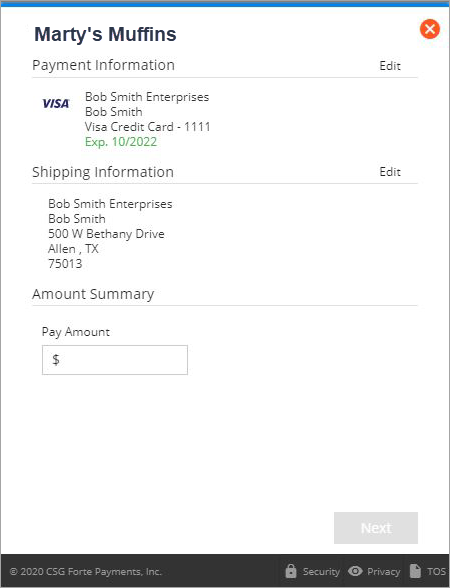Click the Amount Summary heading
Image resolution: width=450 pixels, height=588 pixels.
tap(93, 294)
